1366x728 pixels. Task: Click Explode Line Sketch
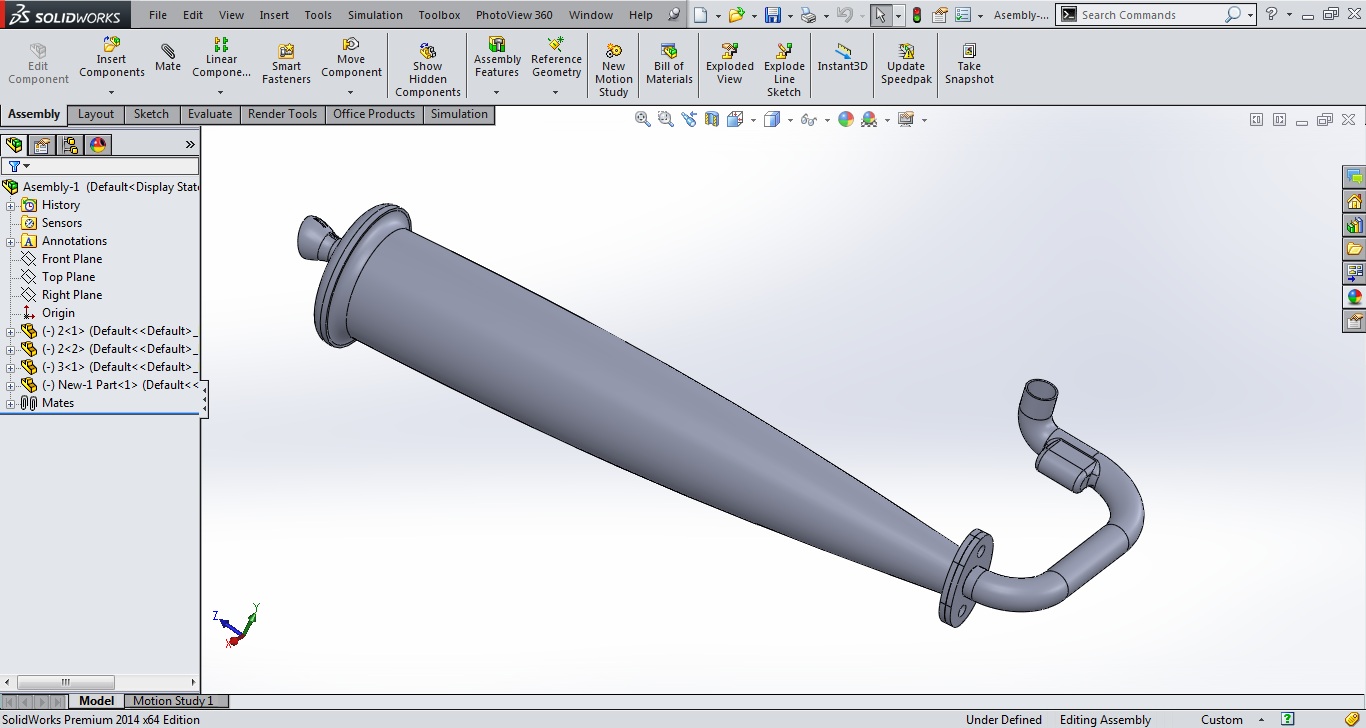(784, 70)
